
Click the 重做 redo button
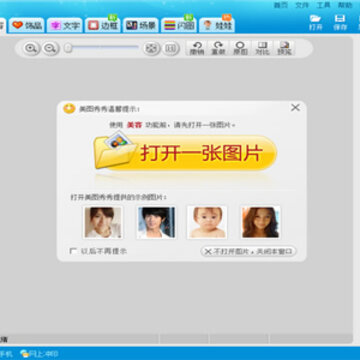(218, 48)
